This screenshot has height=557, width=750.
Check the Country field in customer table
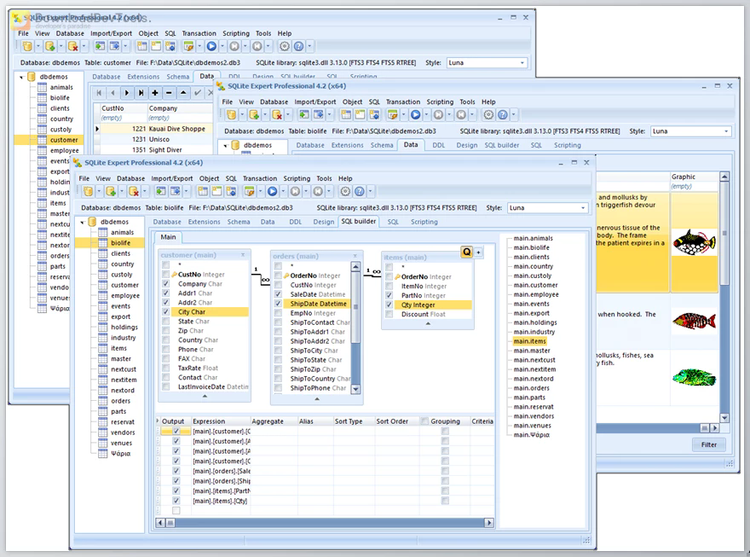pos(165,340)
